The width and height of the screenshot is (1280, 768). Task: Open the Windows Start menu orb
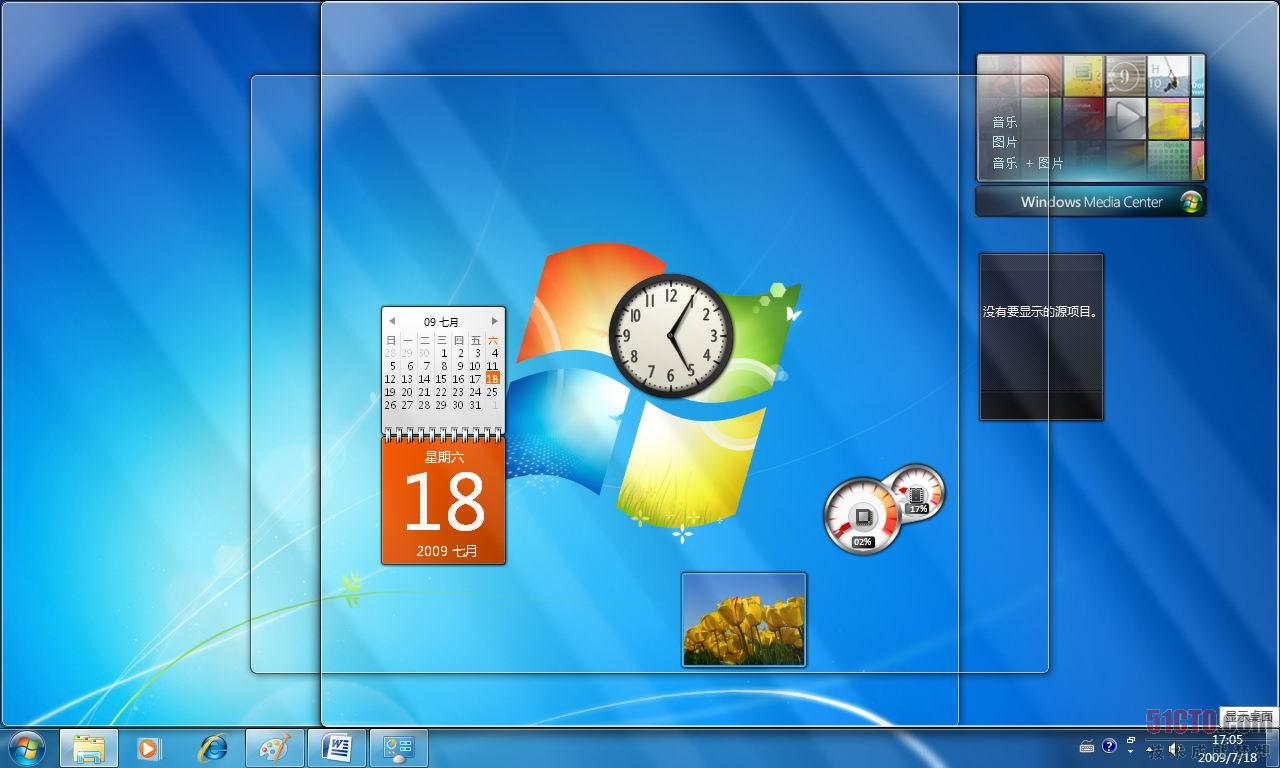pos(26,748)
